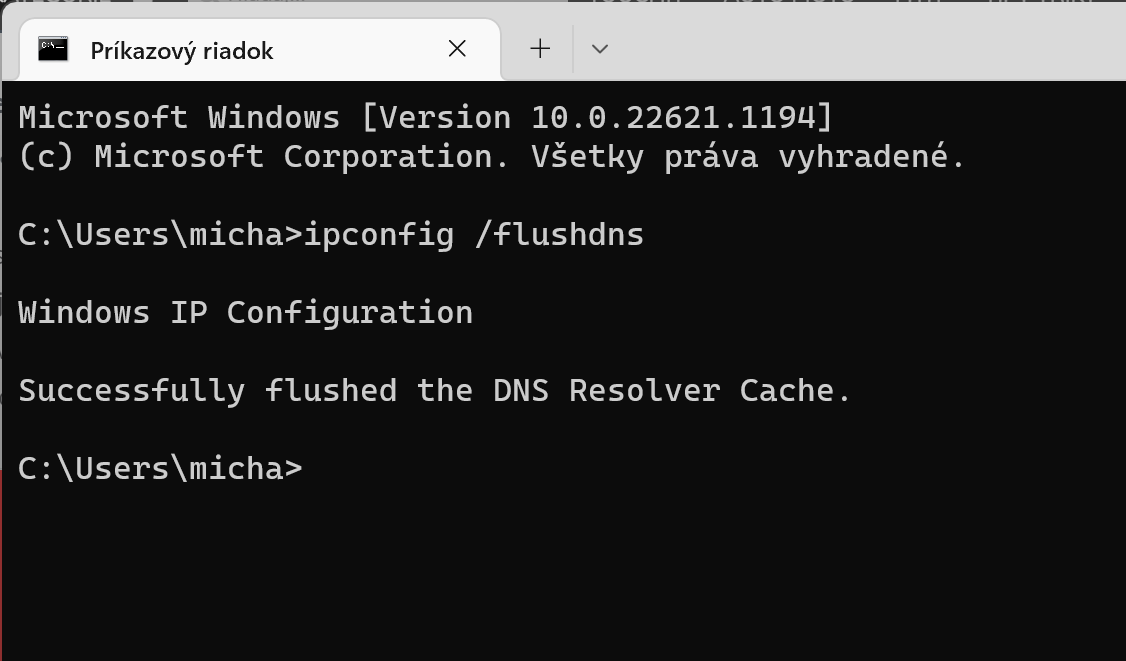This screenshot has width=1126, height=661.
Task: Expand the new tab profile dropdown chevron
Action: click(600, 49)
